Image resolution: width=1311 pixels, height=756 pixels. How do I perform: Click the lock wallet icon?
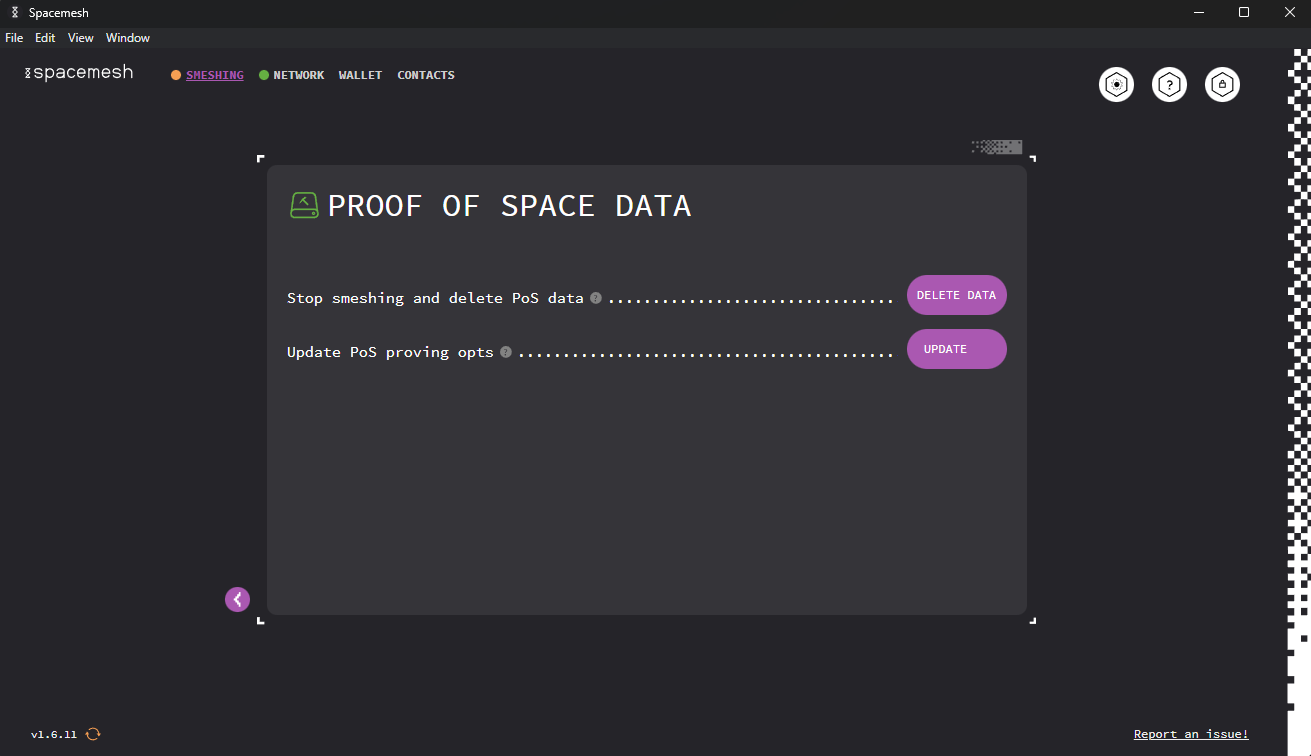(1222, 85)
